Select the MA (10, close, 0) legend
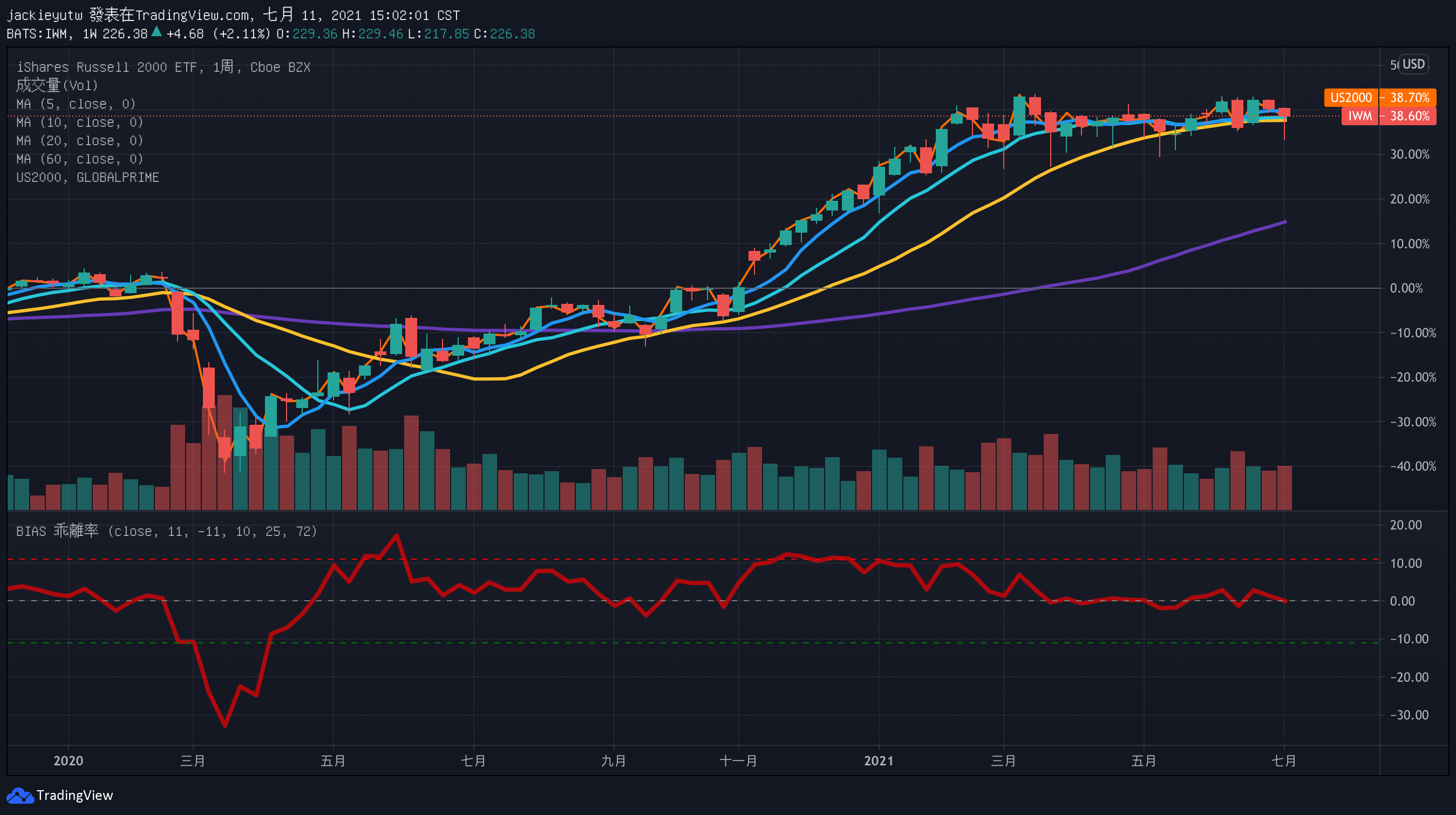This screenshot has height=815, width=1456. click(x=79, y=122)
